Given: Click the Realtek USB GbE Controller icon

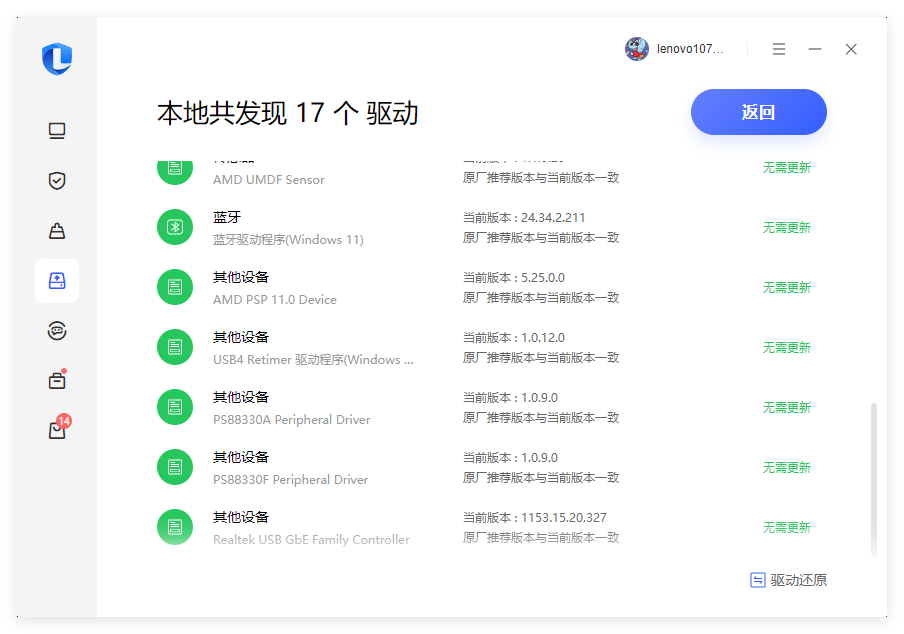Looking at the screenshot, I should point(175,527).
